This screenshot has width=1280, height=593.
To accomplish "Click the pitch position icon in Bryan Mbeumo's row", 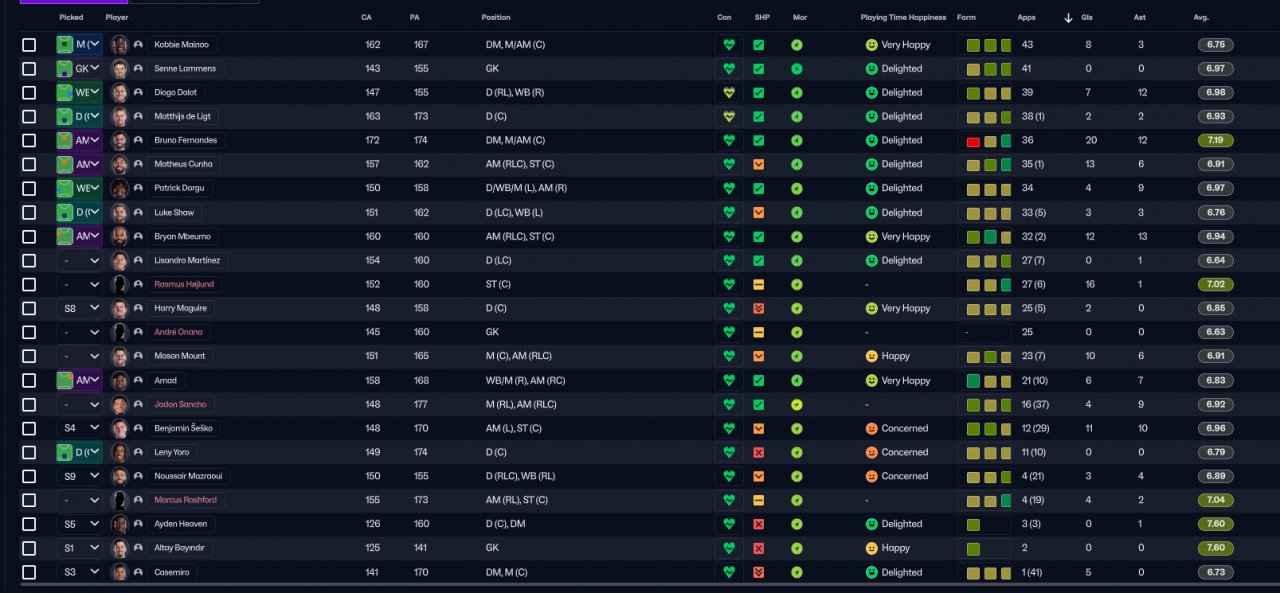I will coord(65,237).
